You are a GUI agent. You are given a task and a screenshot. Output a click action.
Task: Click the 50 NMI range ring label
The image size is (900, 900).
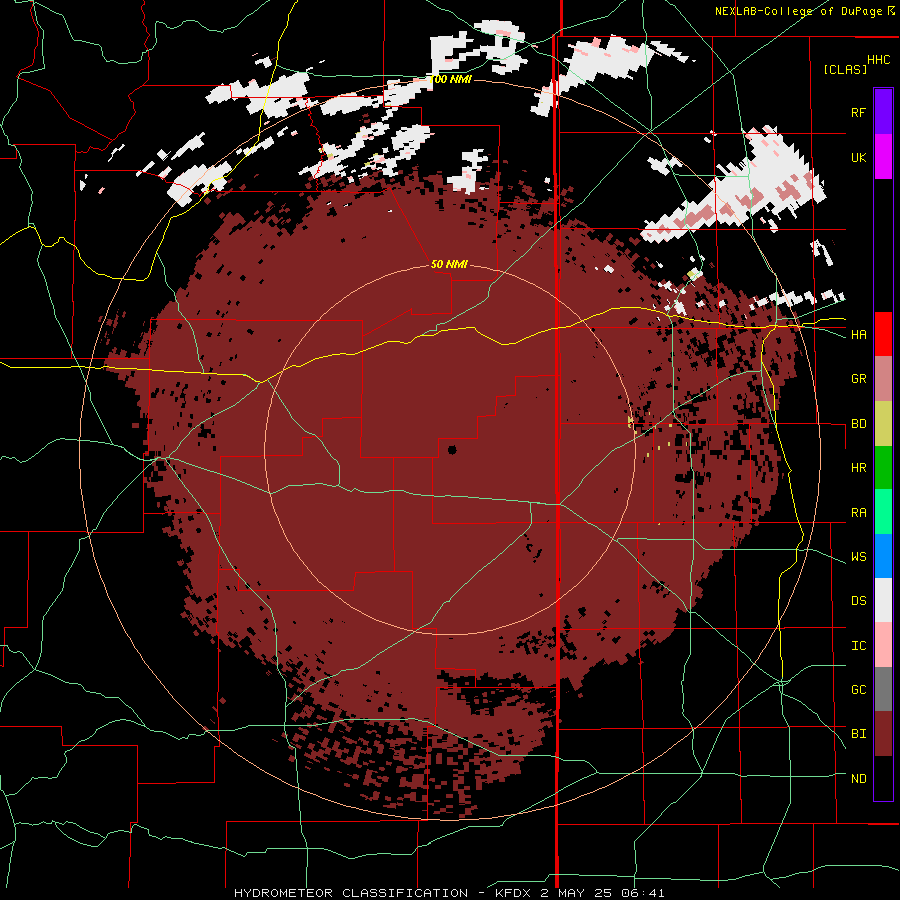(449, 264)
